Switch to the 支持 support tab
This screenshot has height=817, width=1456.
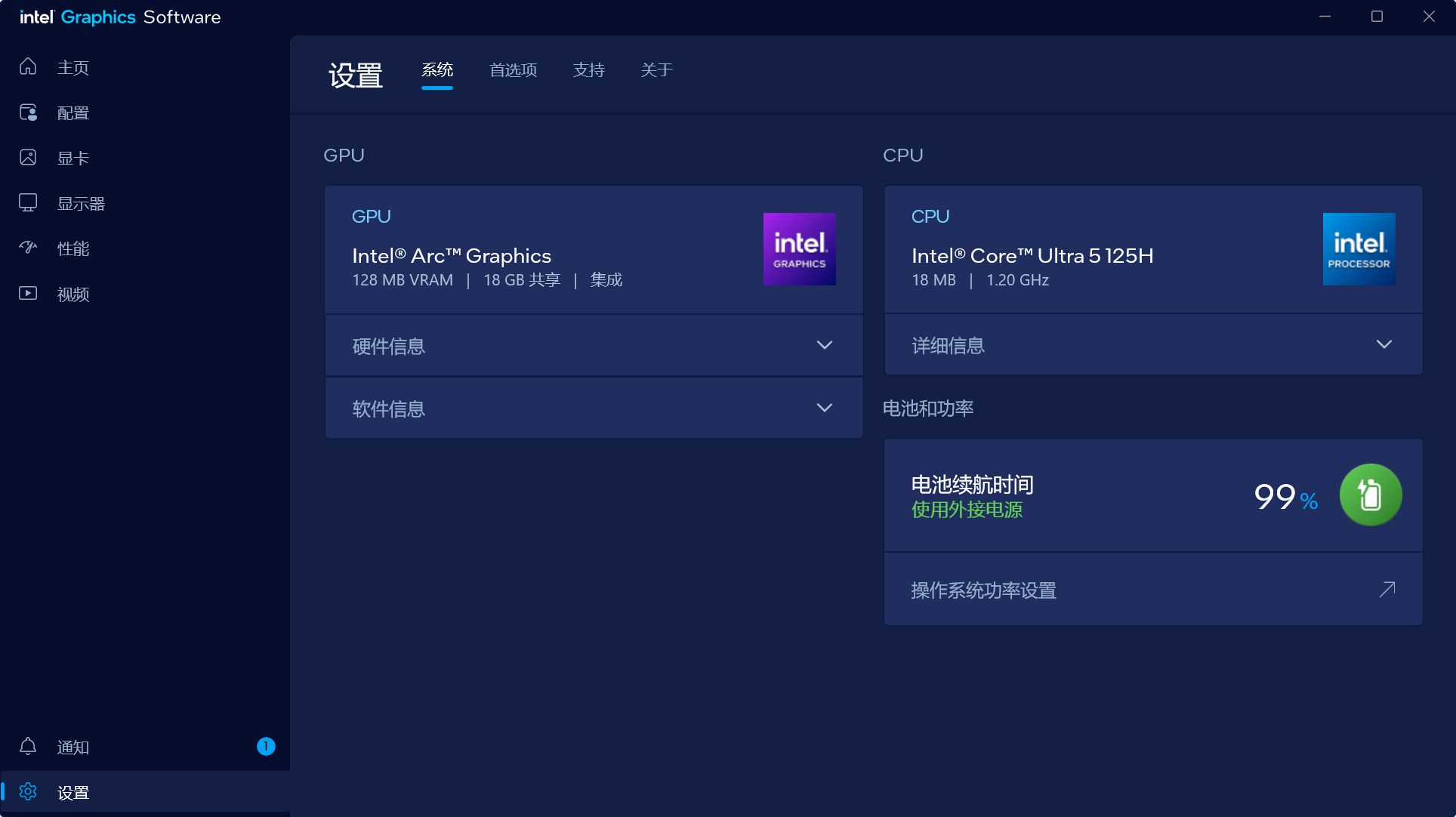click(x=588, y=70)
